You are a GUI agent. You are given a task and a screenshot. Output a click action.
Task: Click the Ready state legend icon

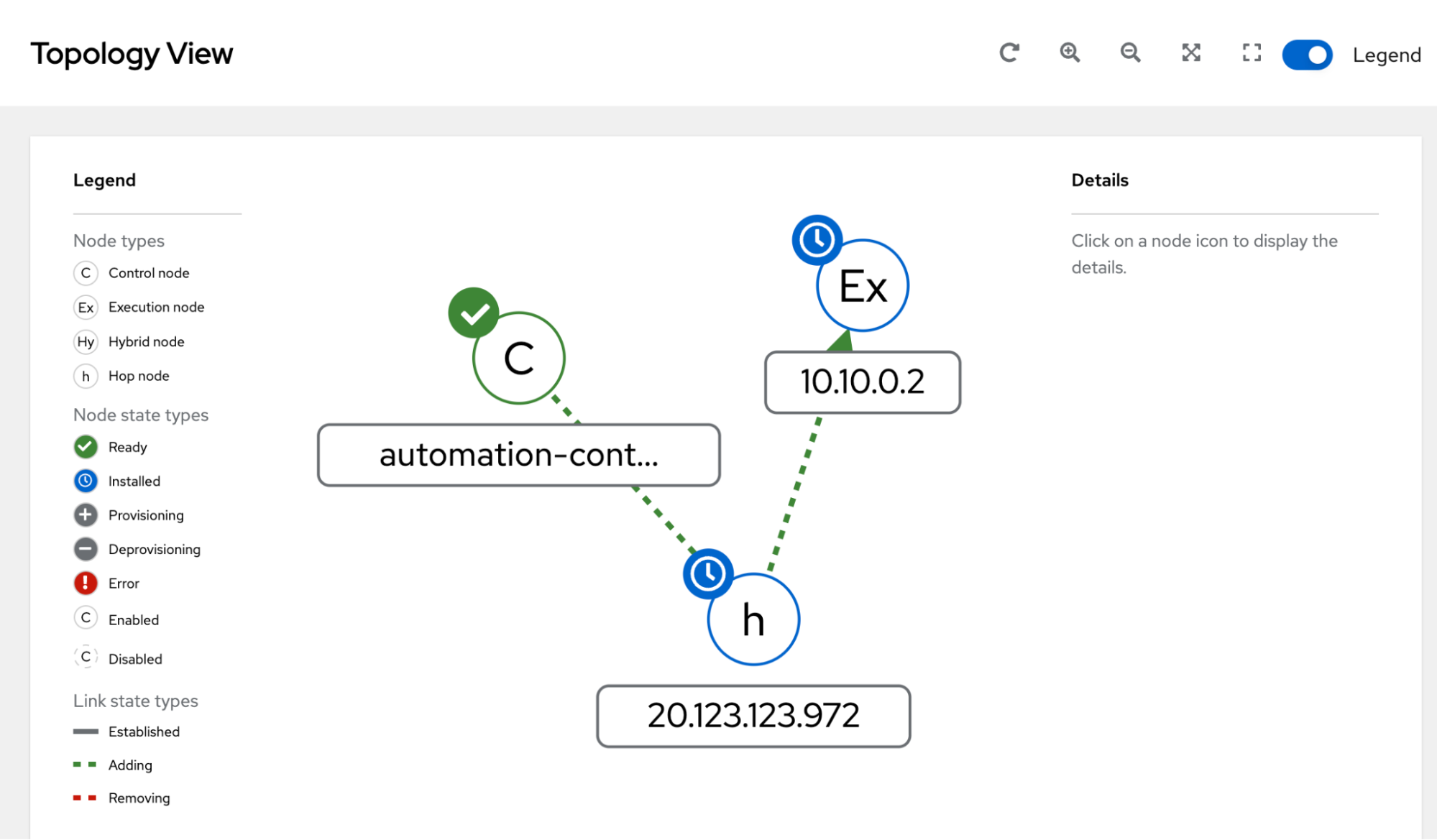pos(86,447)
